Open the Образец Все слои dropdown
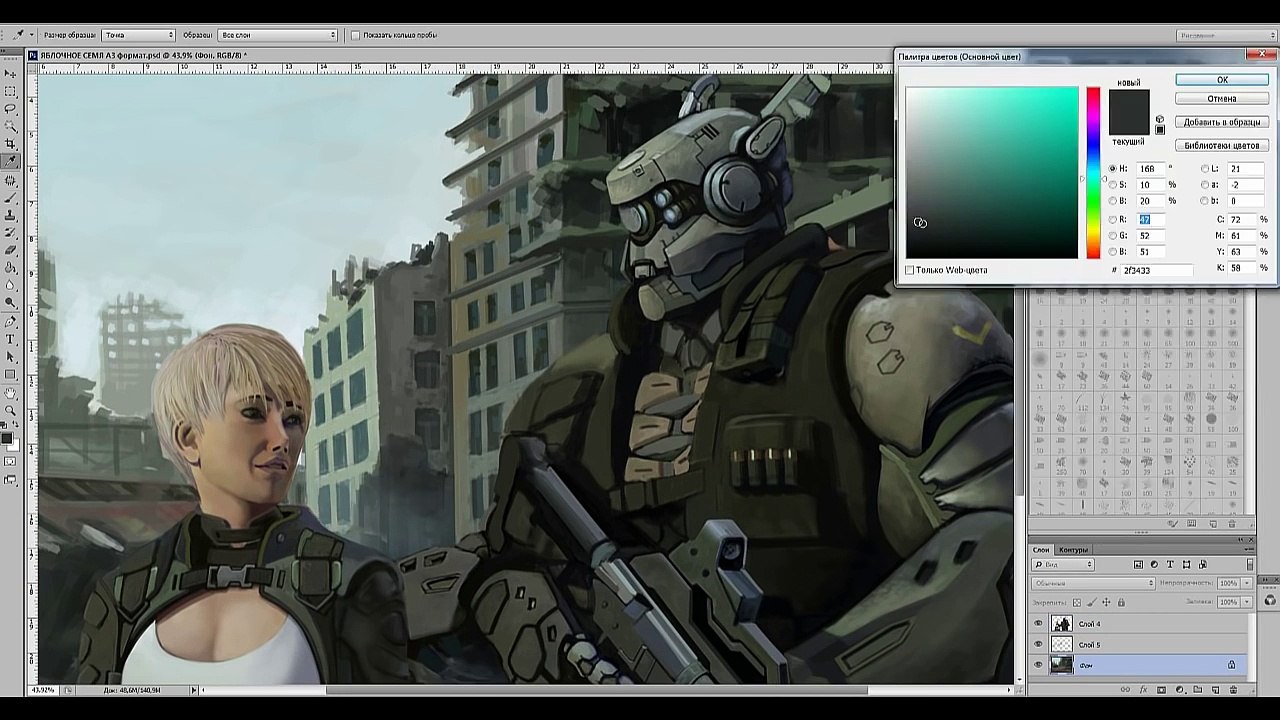The image size is (1280, 720). pyautogui.click(x=277, y=35)
